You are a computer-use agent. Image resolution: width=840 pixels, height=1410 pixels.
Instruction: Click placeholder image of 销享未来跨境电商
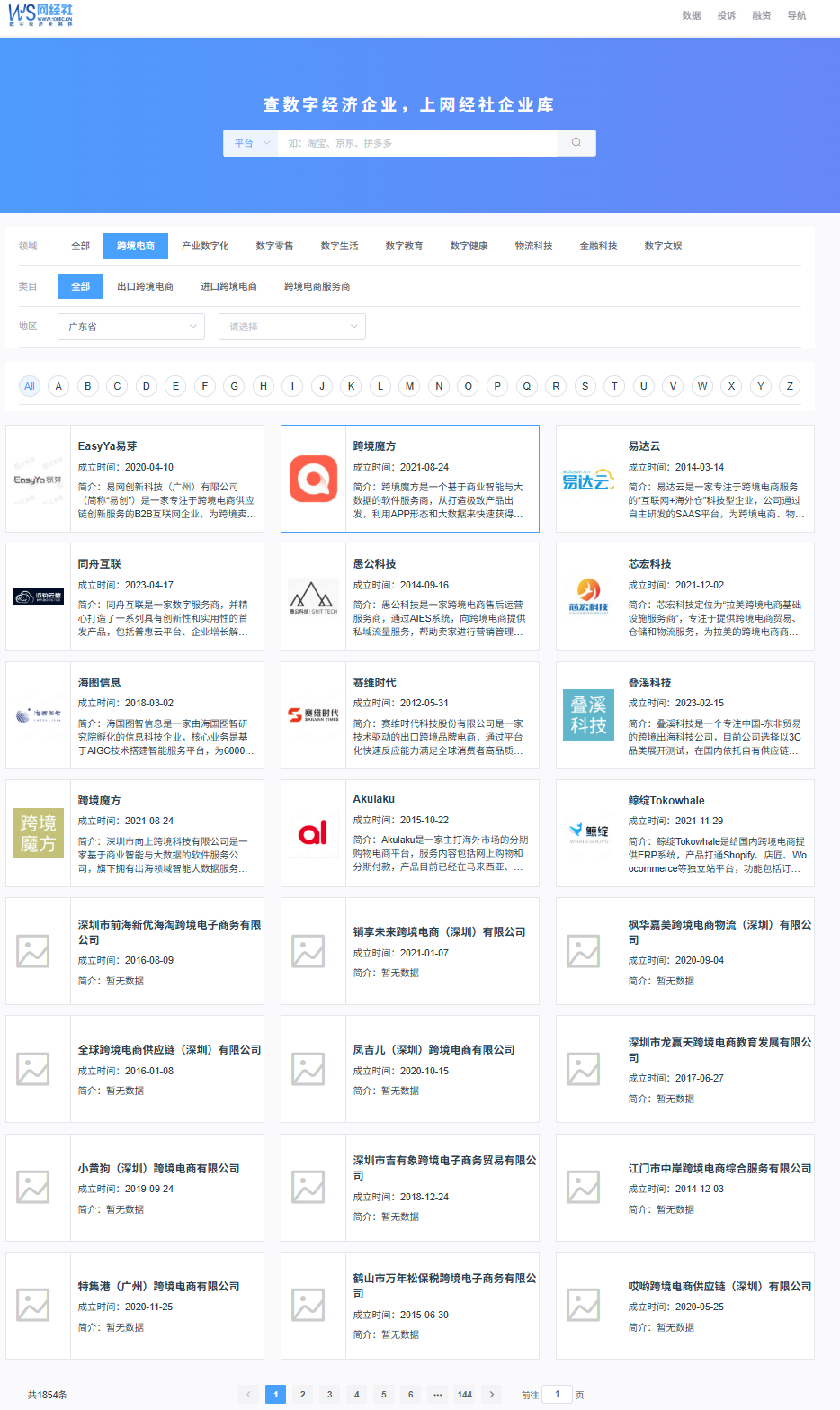pos(308,951)
